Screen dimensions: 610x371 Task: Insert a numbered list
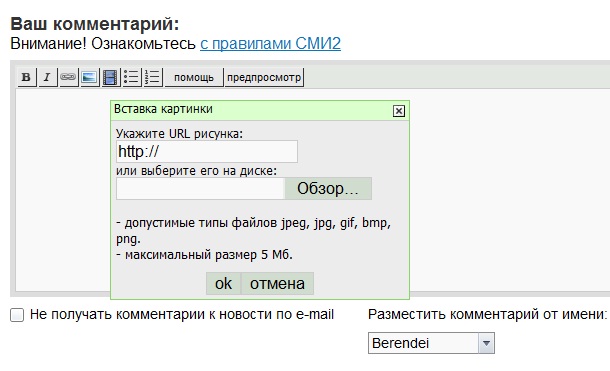pyautogui.click(x=153, y=77)
